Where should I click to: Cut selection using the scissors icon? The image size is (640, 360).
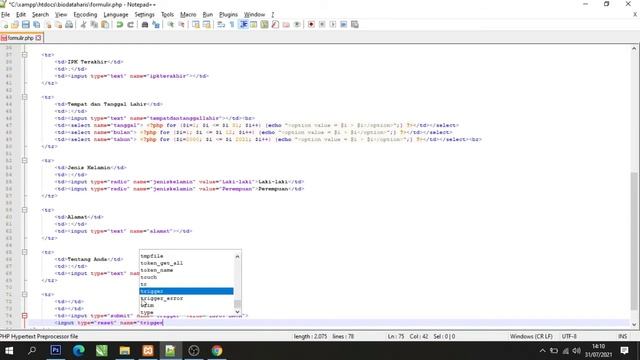point(84,25)
